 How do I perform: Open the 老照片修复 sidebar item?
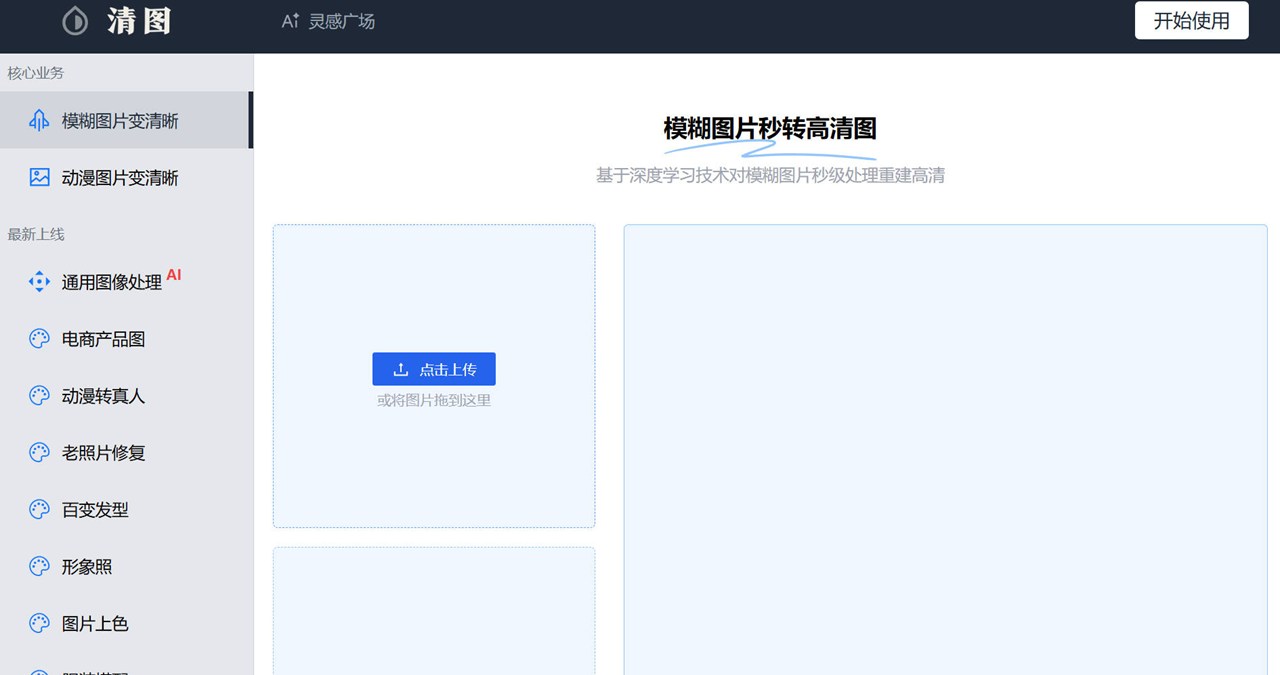click(126, 453)
